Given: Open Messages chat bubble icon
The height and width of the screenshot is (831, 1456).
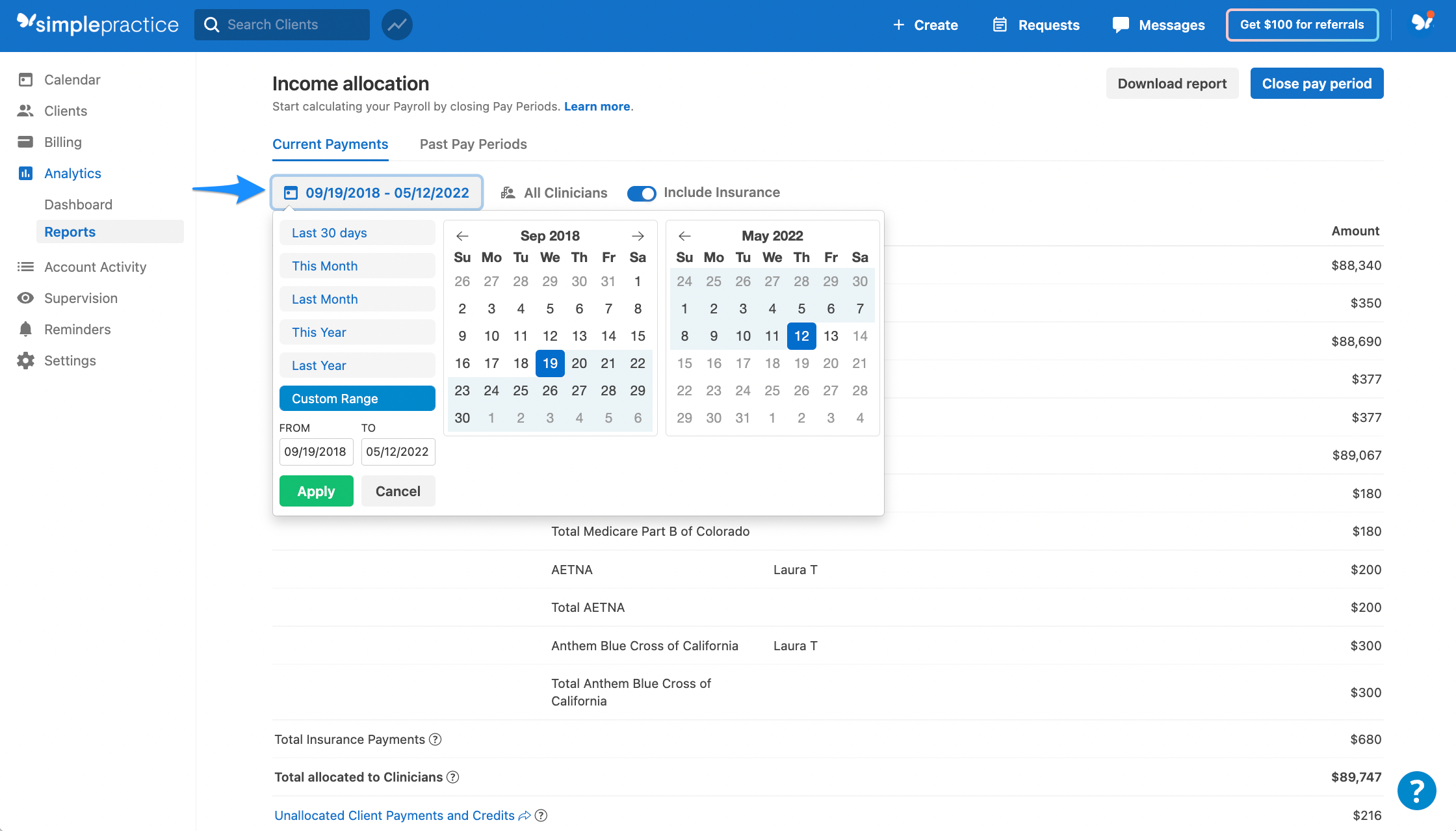Looking at the screenshot, I should (x=1121, y=25).
